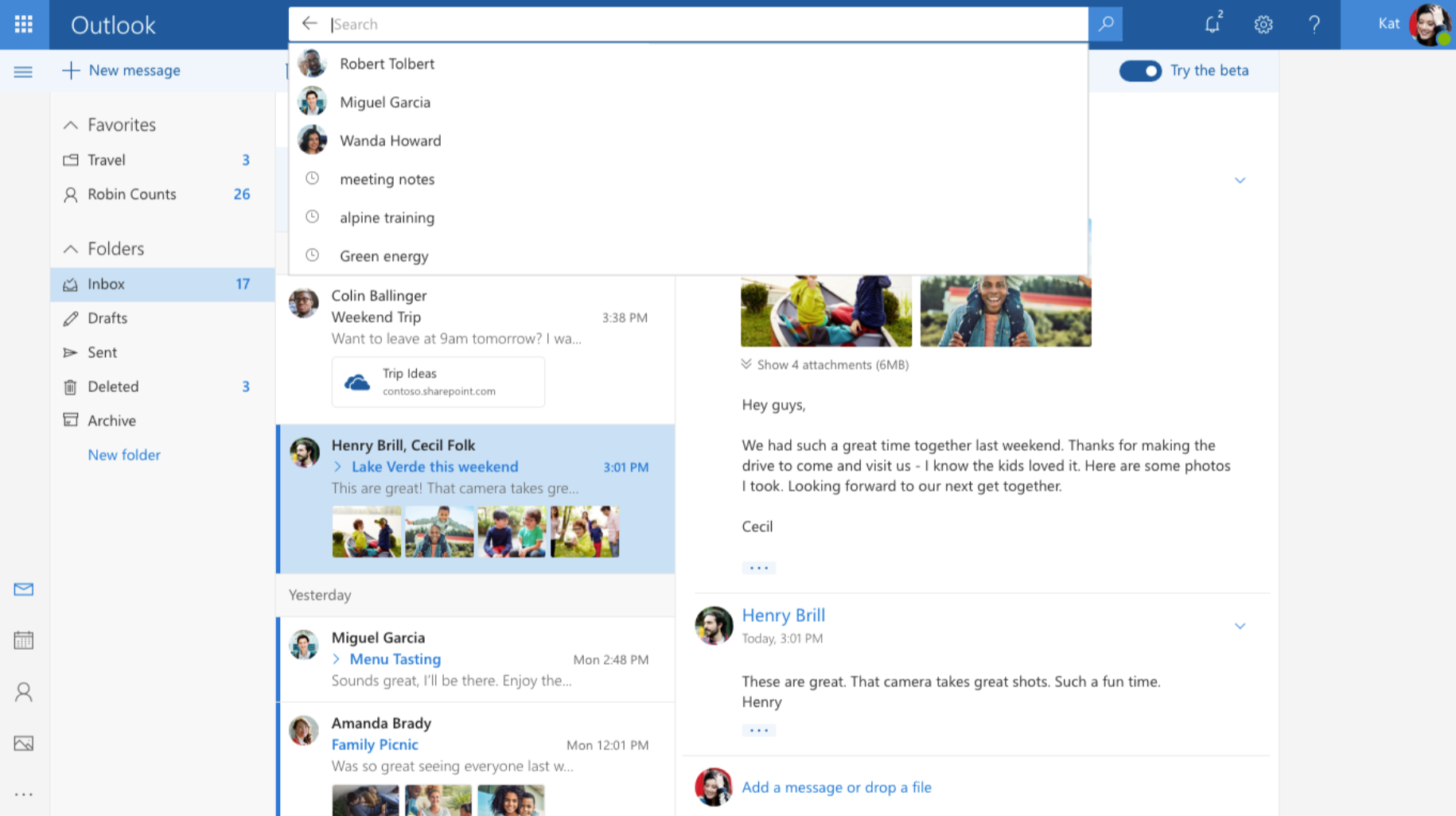Open the Help menu
This screenshot has height=816, width=1456.
[x=1314, y=25]
